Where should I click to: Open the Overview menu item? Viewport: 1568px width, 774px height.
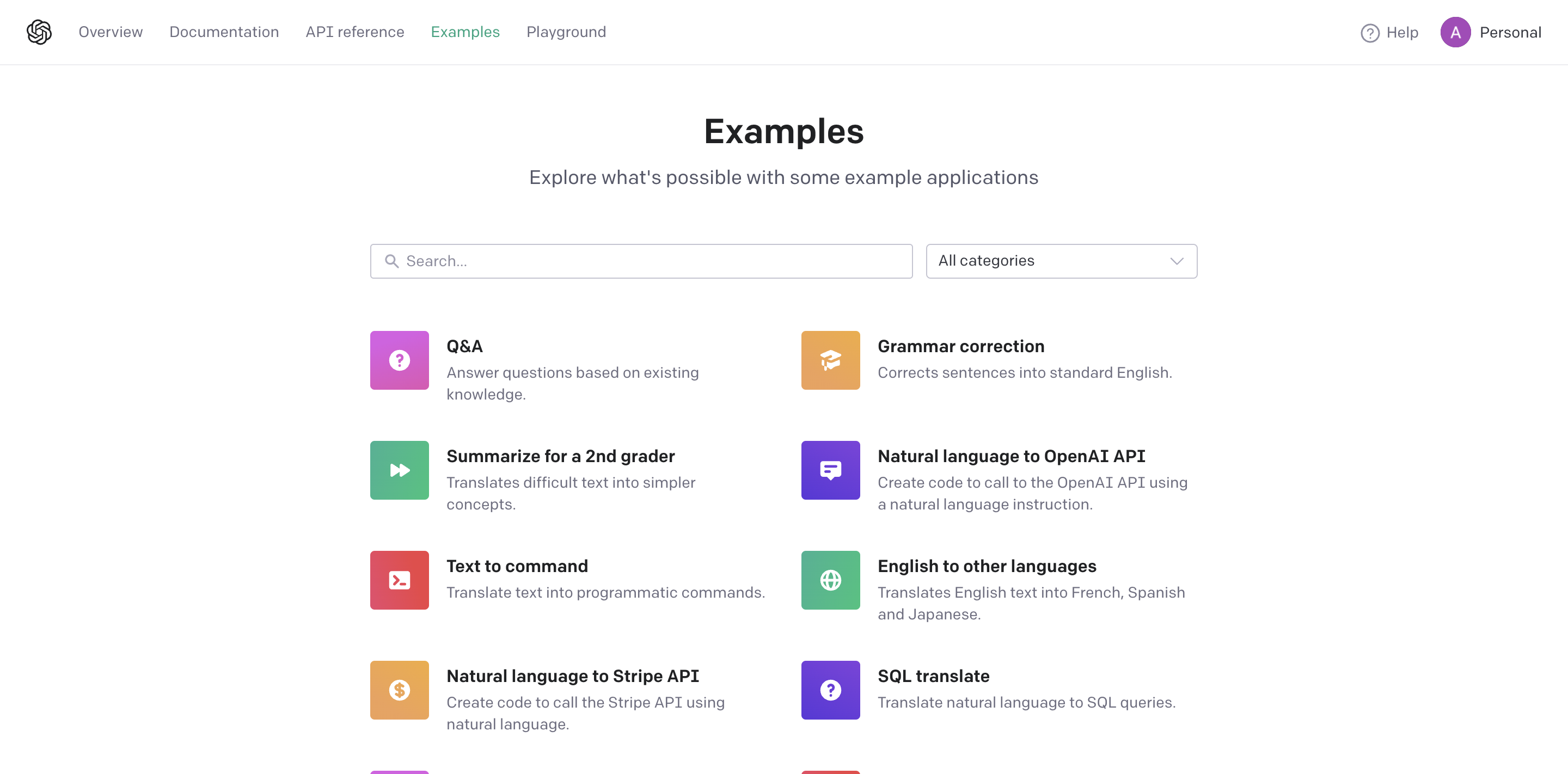click(x=110, y=31)
